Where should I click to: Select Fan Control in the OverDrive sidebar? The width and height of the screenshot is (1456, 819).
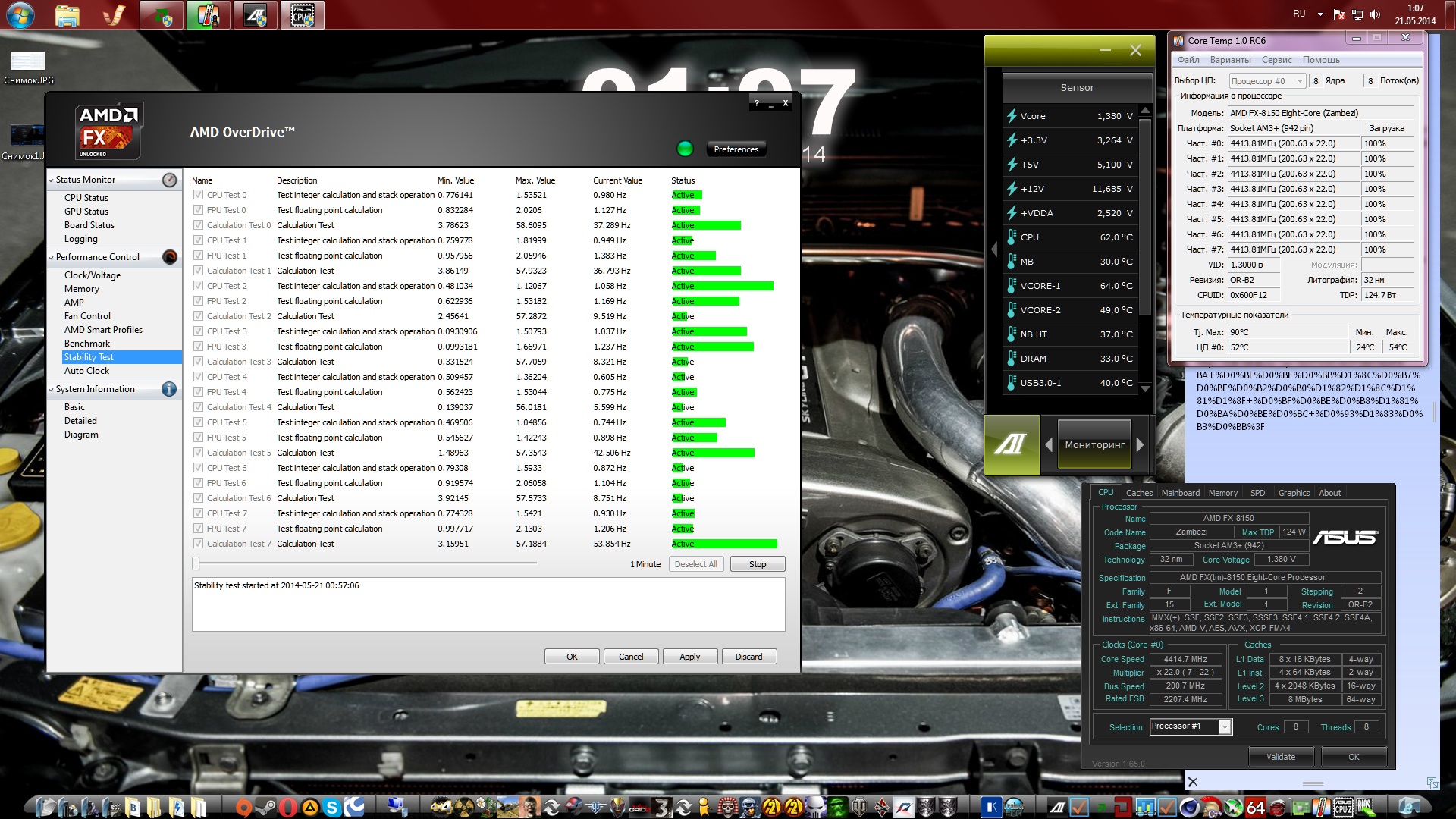(87, 316)
